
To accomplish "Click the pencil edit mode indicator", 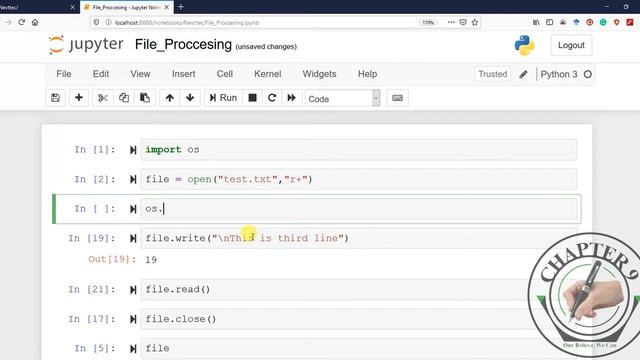I will [x=523, y=74].
